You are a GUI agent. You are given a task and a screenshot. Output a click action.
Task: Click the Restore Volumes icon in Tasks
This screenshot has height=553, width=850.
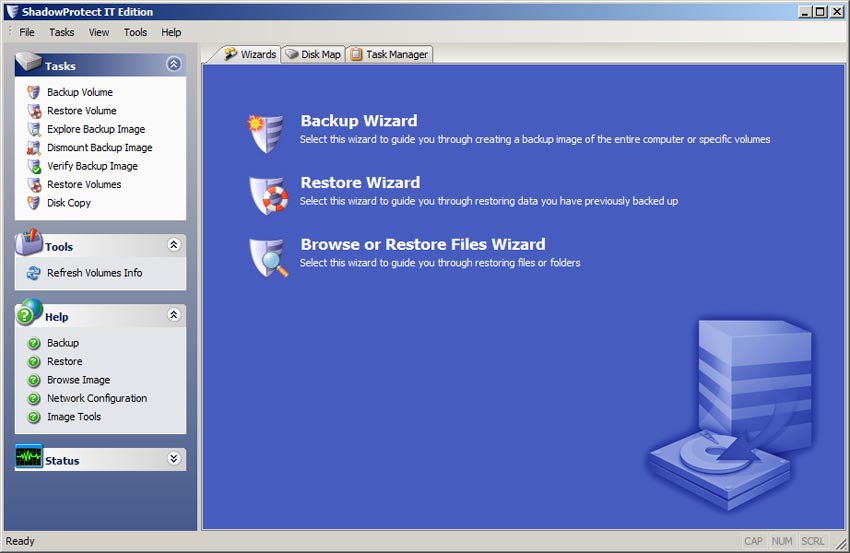pyautogui.click(x=34, y=184)
